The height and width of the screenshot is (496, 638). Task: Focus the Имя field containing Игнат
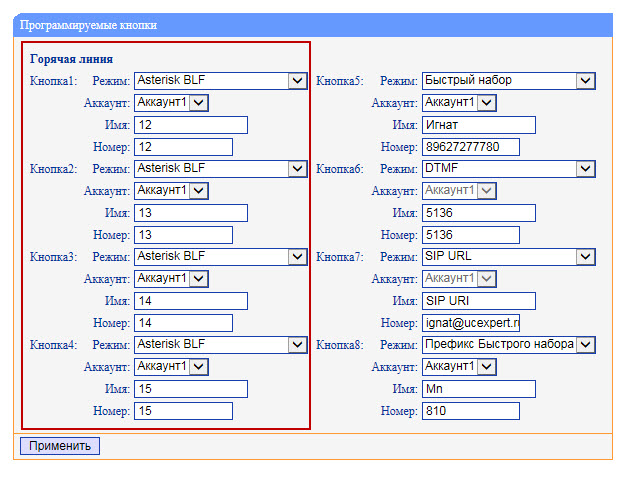coord(478,125)
